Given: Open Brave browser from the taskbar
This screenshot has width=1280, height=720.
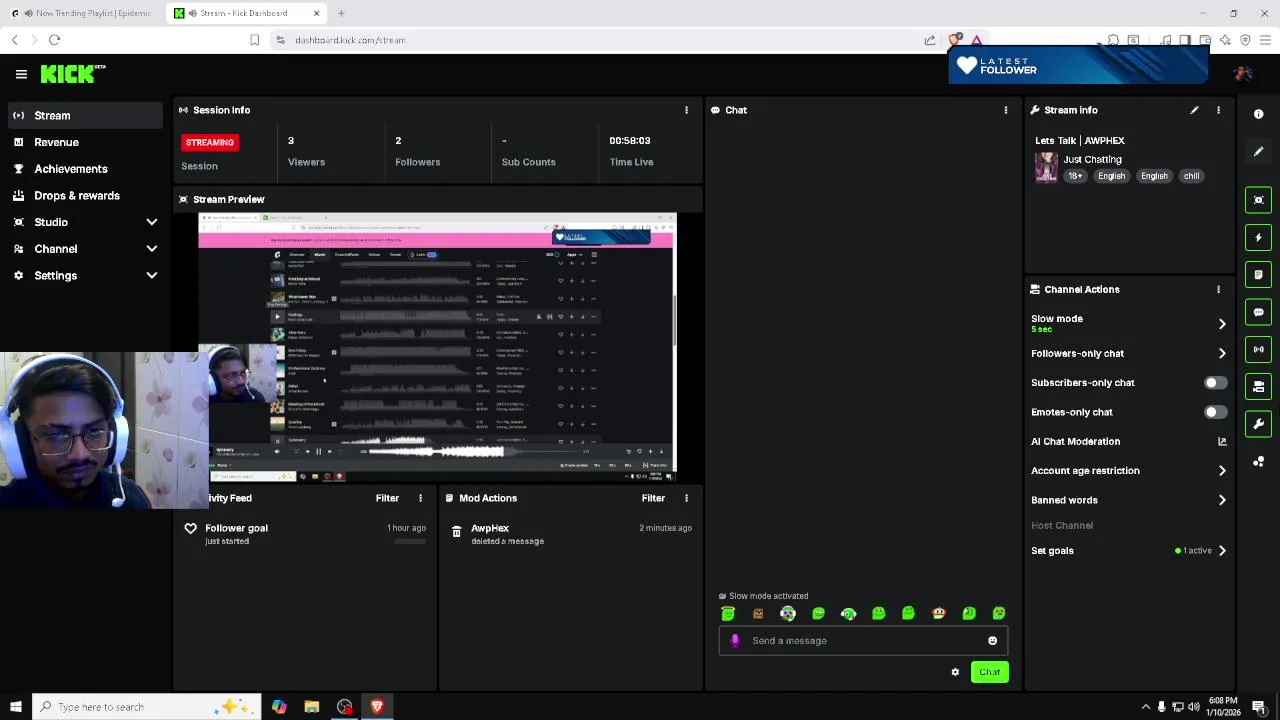Looking at the screenshot, I should pyautogui.click(x=377, y=707).
